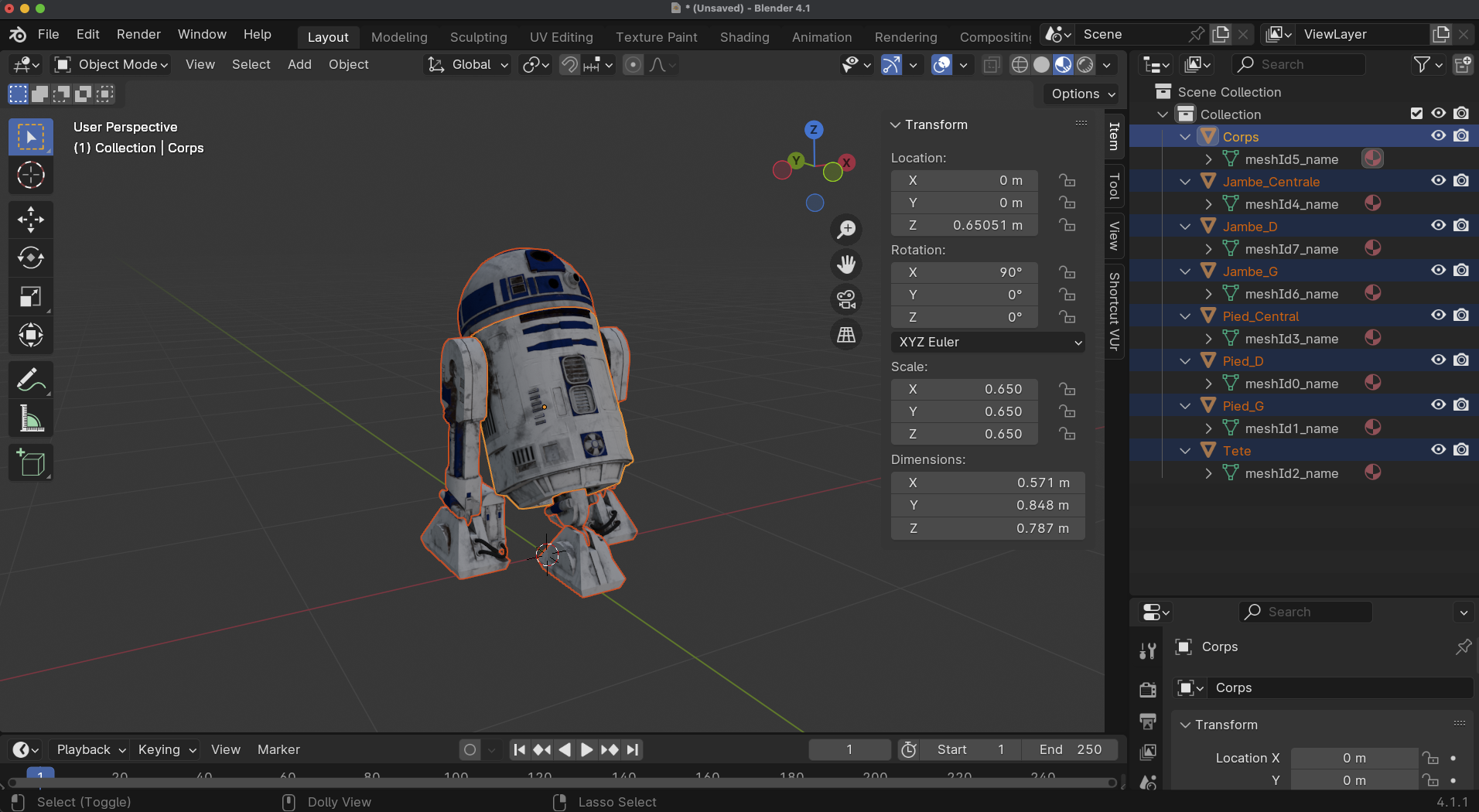Click the Jambe_Centrale object name

point(1271,182)
